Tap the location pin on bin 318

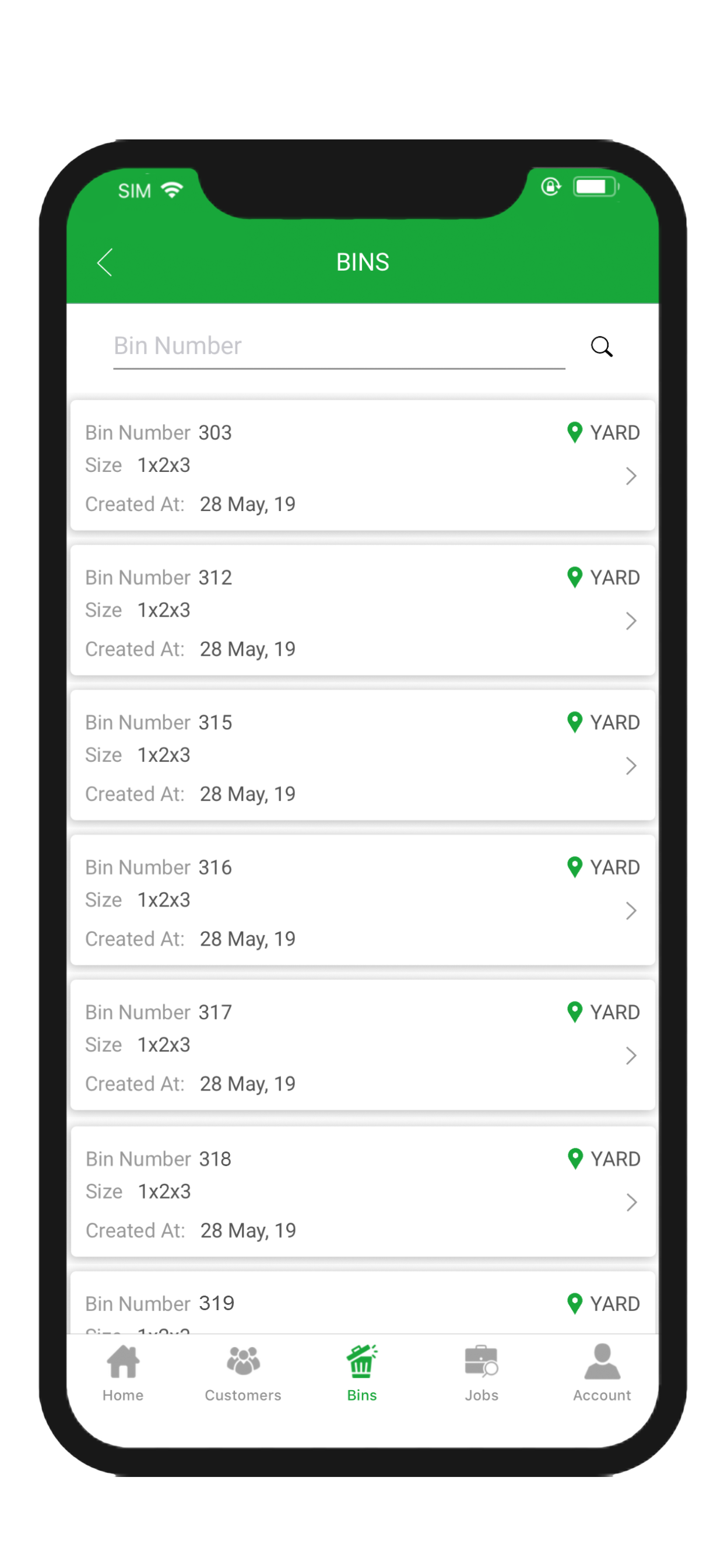(575, 1159)
